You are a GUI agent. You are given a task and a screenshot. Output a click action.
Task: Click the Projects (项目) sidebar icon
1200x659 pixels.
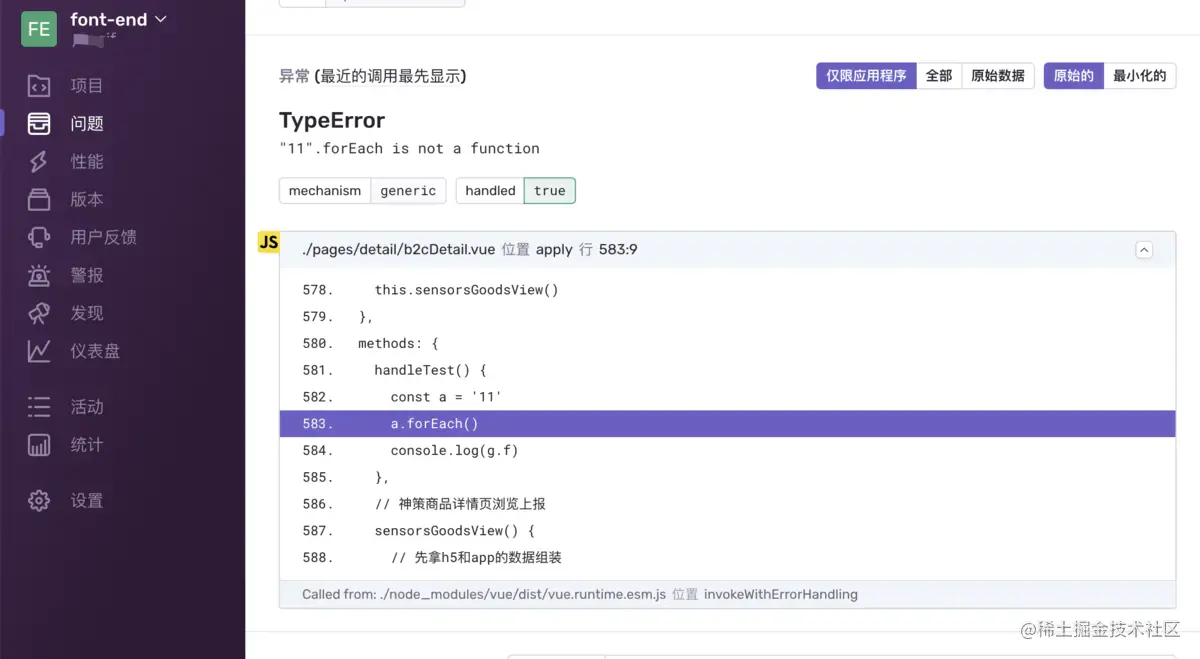(39, 86)
